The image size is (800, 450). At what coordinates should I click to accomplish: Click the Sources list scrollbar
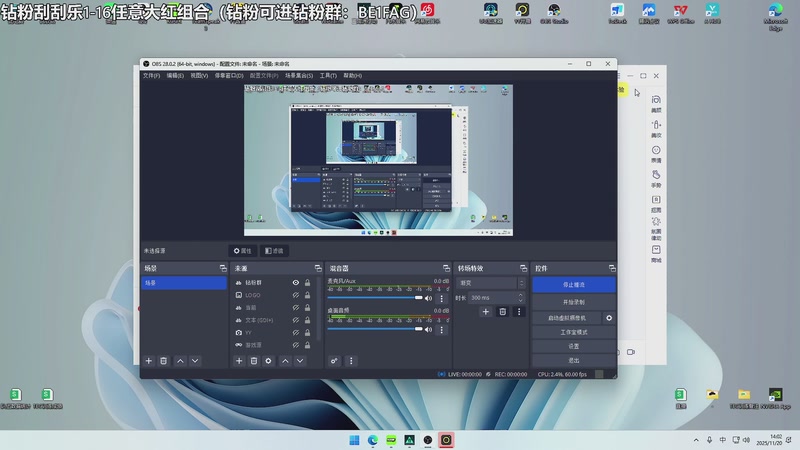(319, 309)
